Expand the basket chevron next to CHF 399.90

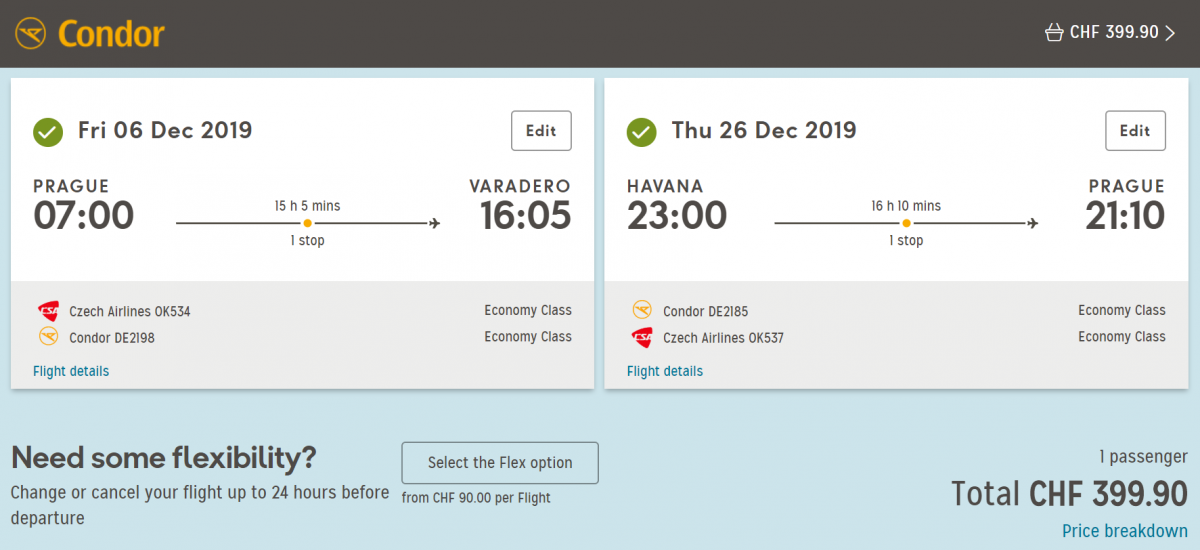click(x=1170, y=33)
